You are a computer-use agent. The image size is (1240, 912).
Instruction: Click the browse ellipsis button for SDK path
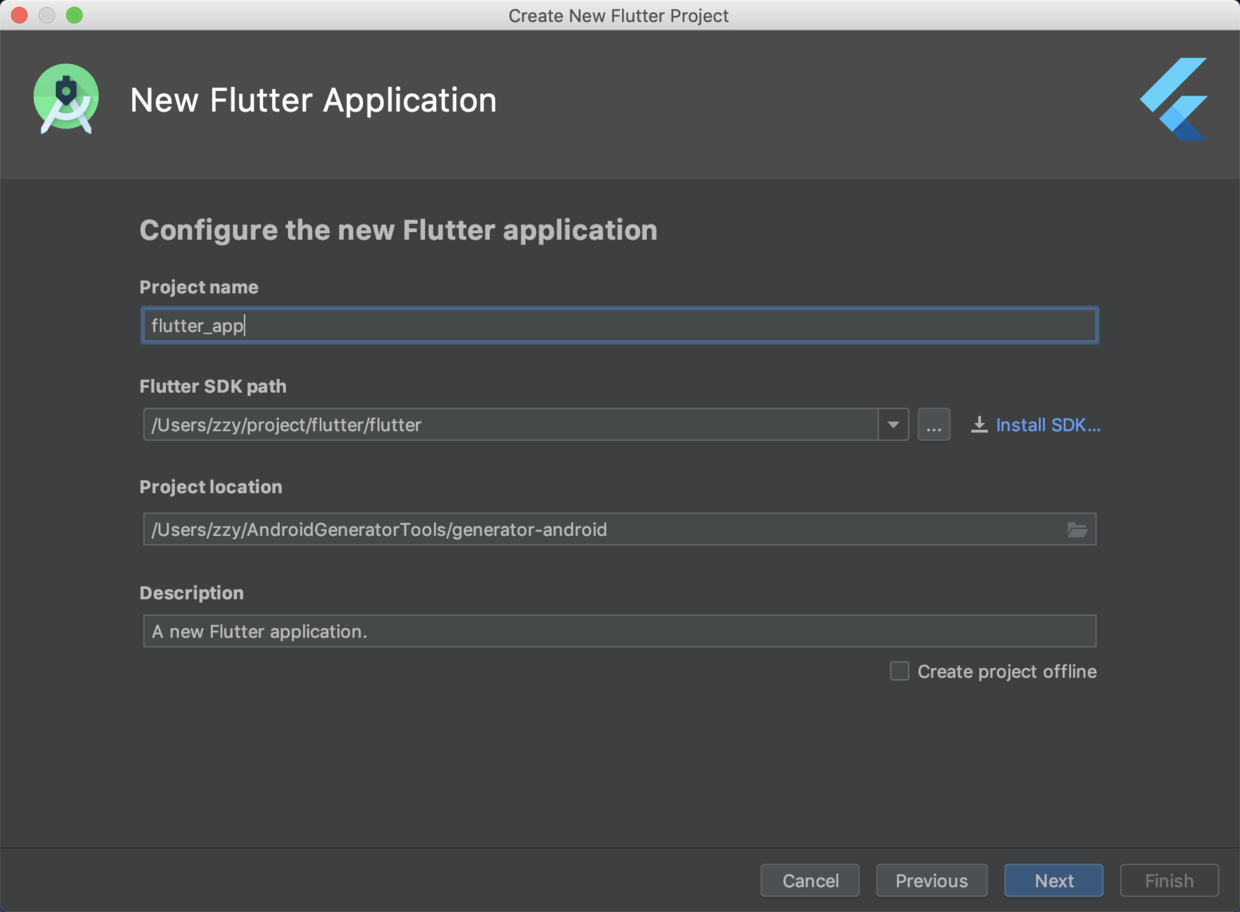click(933, 425)
